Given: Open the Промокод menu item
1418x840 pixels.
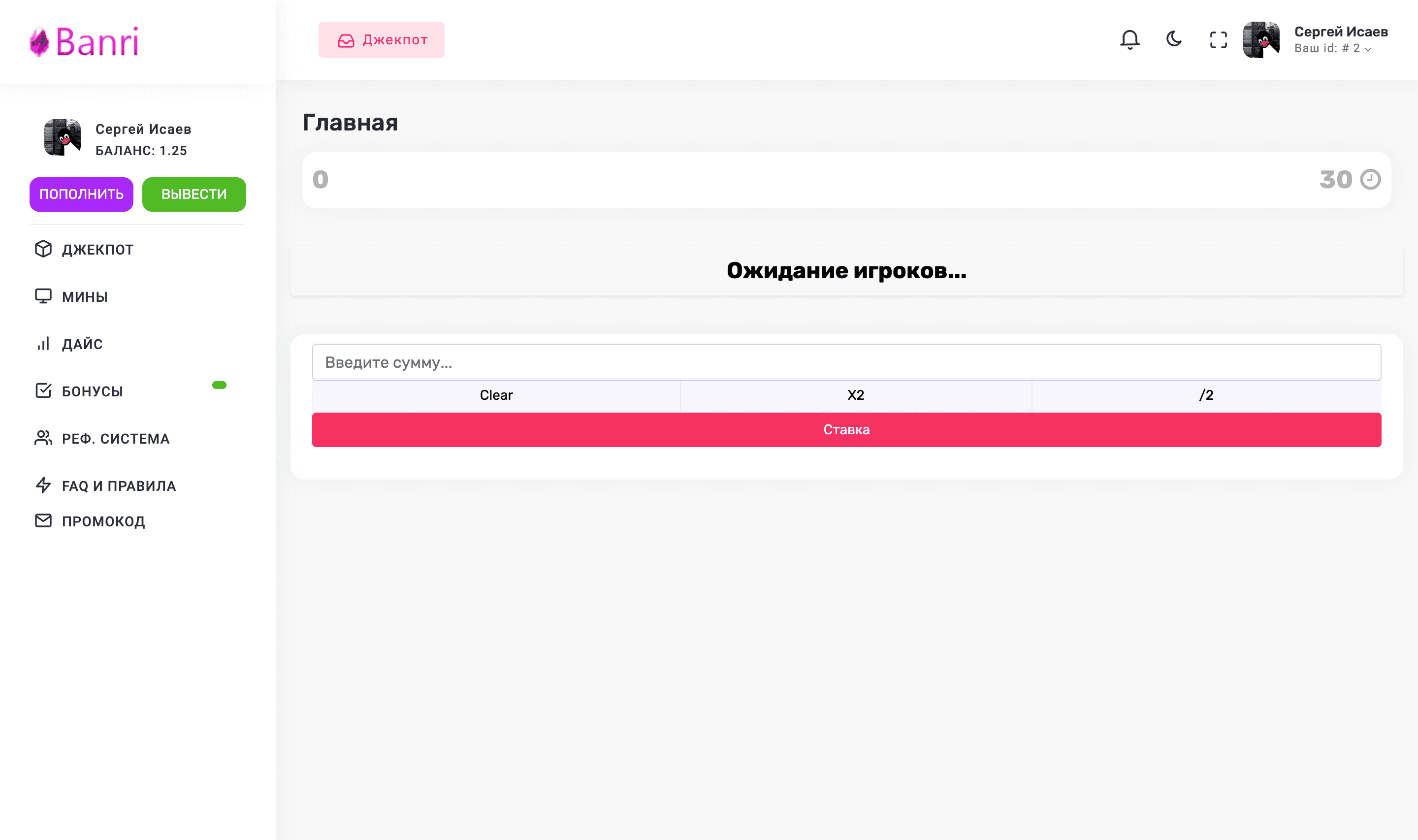Looking at the screenshot, I should pos(103,521).
